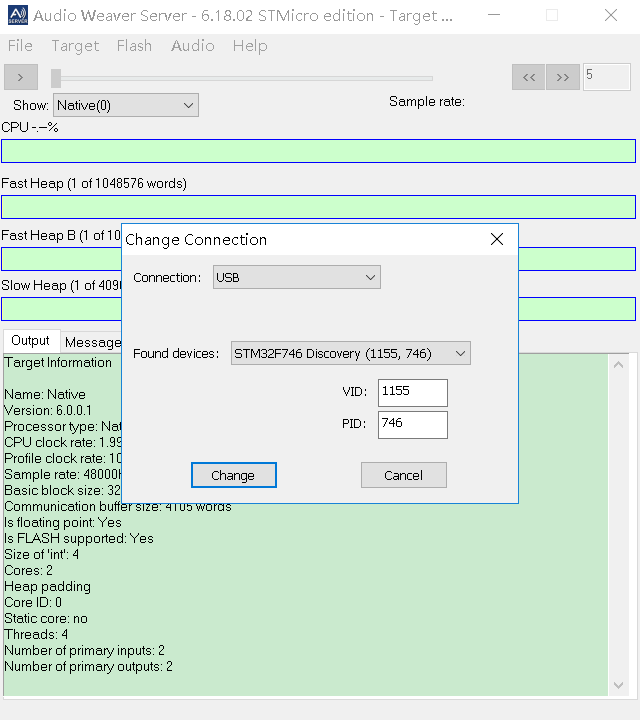Minimize the Audio Weaver Server window
This screenshot has height=720, width=640.
coord(494,15)
